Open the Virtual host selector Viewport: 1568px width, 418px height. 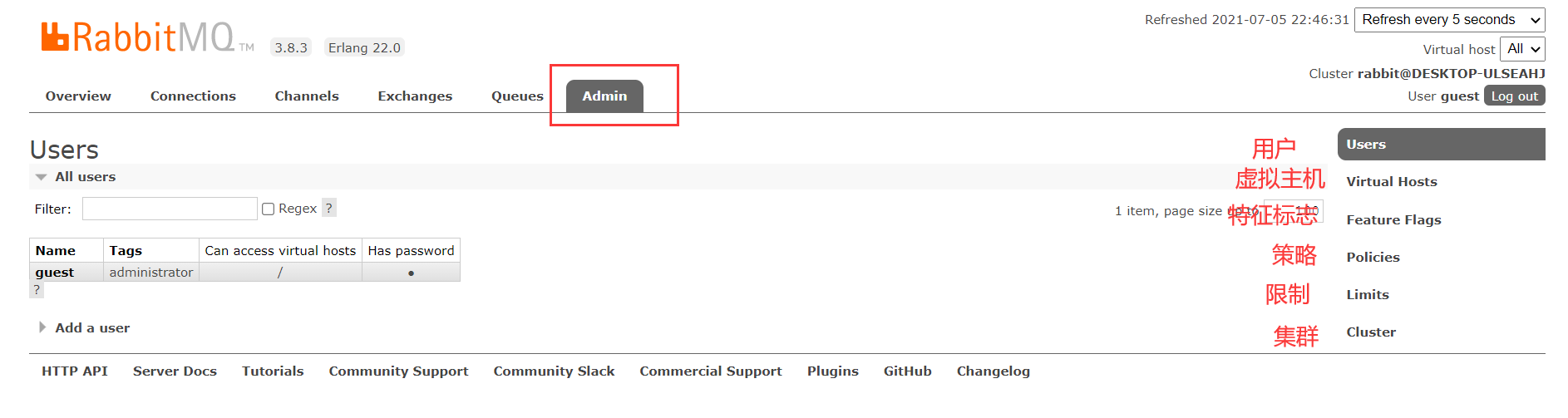(x=1522, y=49)
